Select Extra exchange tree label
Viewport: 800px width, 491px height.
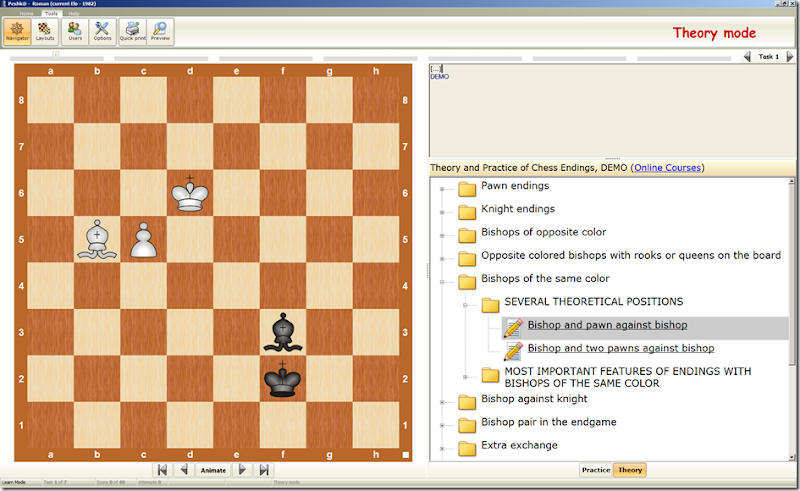pyautogui.click(x=519, y=446)
